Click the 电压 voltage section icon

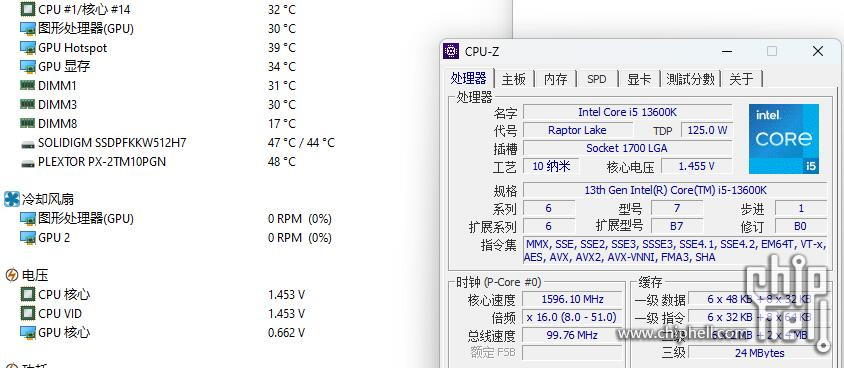[x=11, y=275]
